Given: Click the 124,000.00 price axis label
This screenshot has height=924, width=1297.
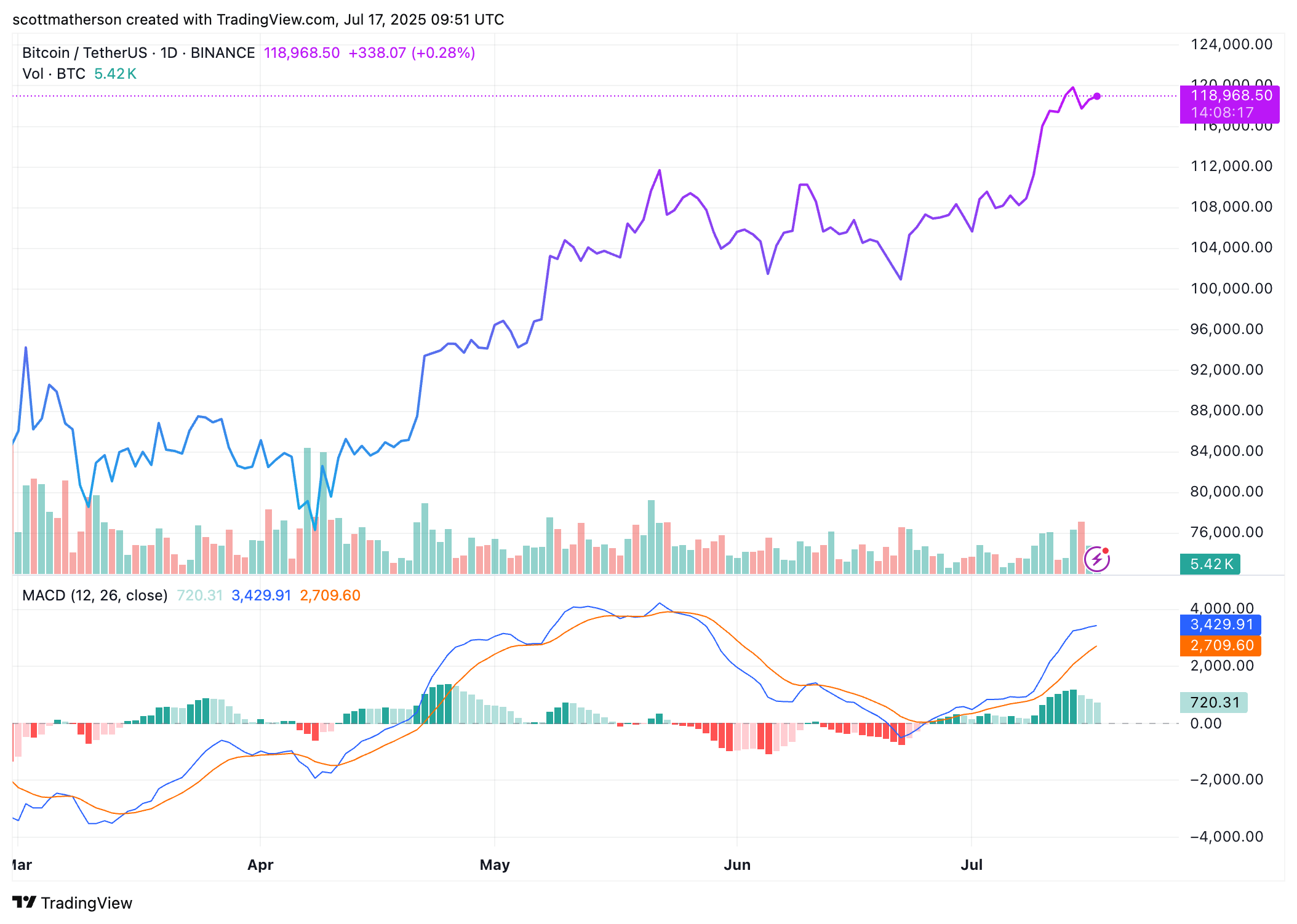Looking at the screenshot, I should pos(1231,44).
